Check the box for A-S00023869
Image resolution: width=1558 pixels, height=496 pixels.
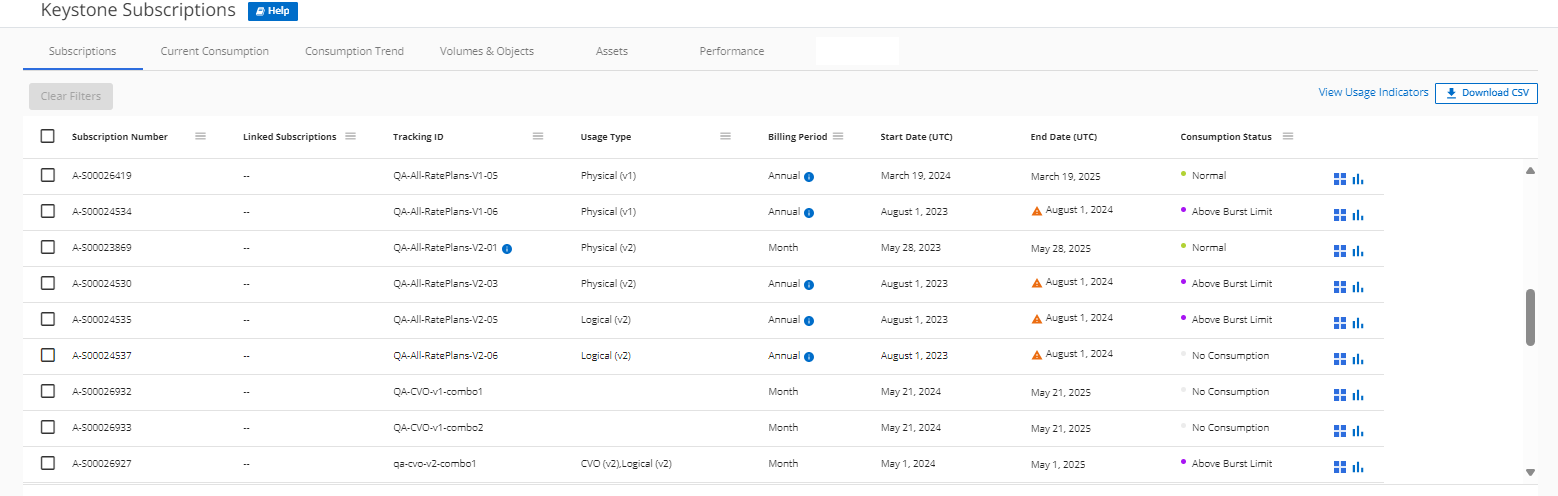point(48,247)
